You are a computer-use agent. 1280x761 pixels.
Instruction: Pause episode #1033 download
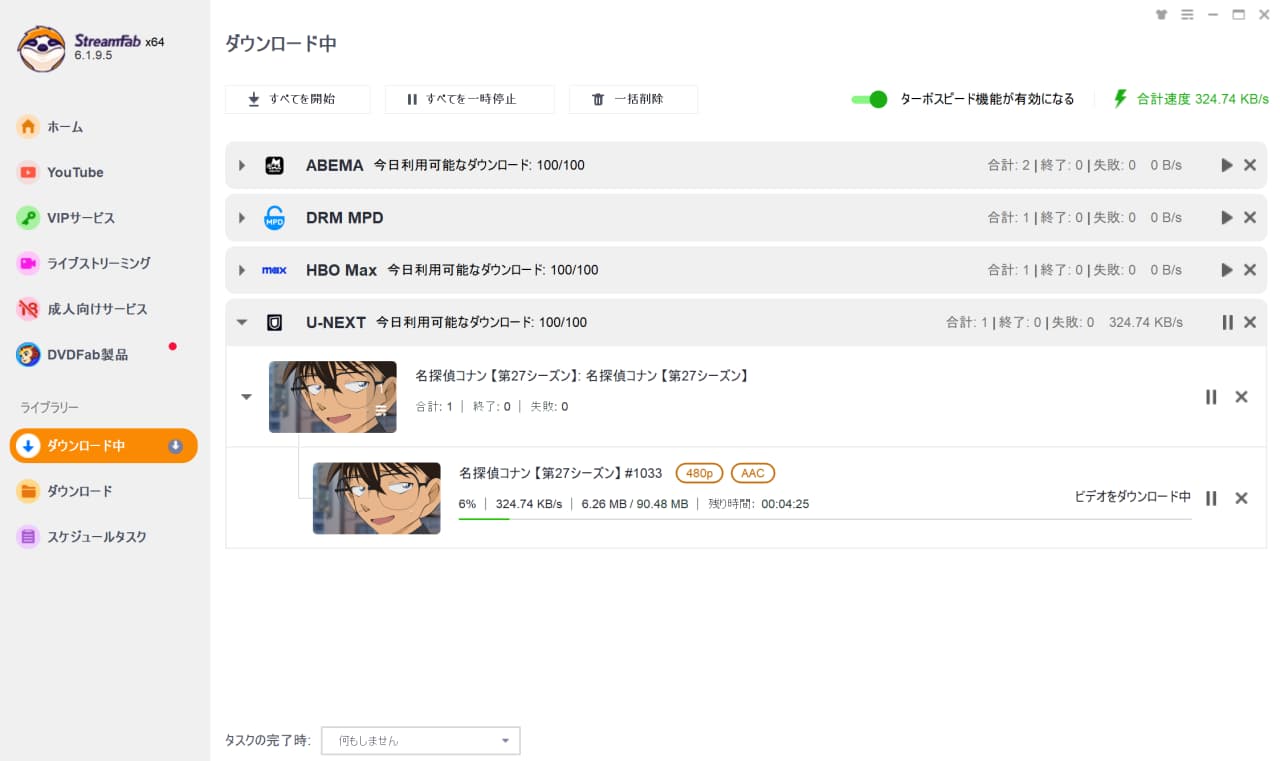1211,498
